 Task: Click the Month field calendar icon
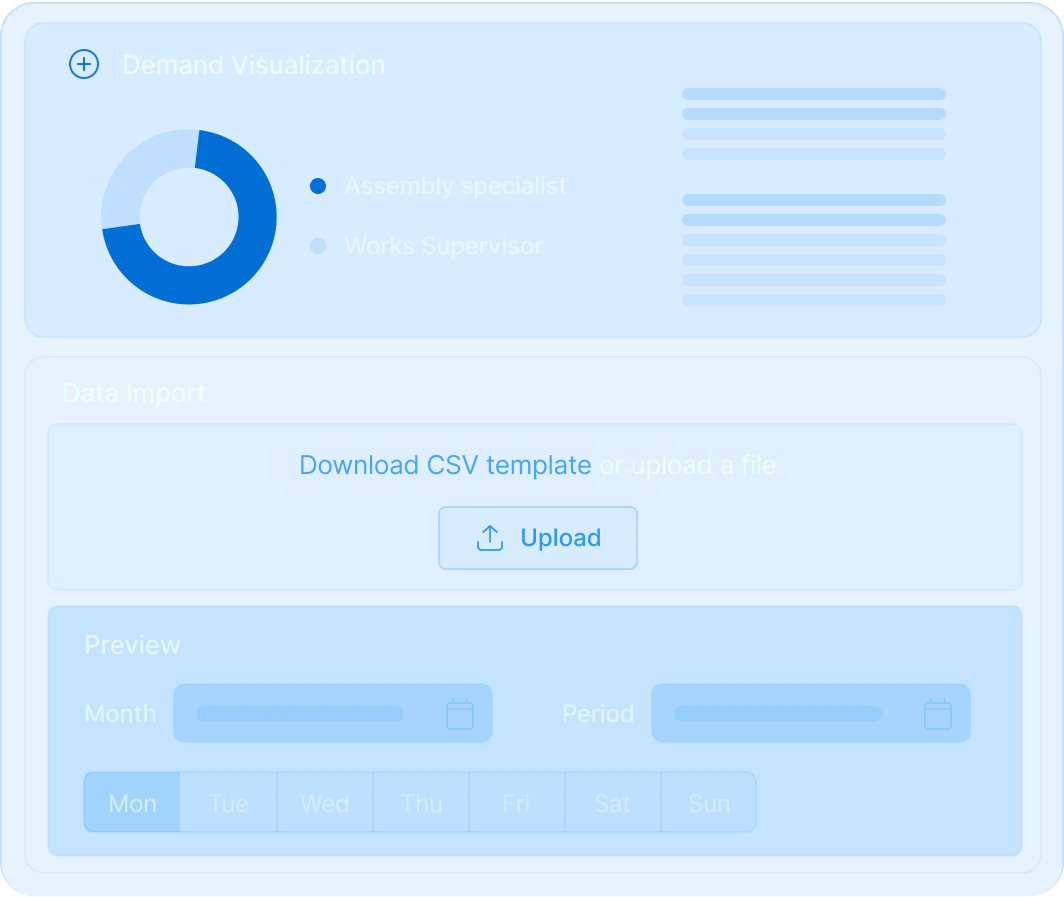pyautogui.click(x=459, y=714)
